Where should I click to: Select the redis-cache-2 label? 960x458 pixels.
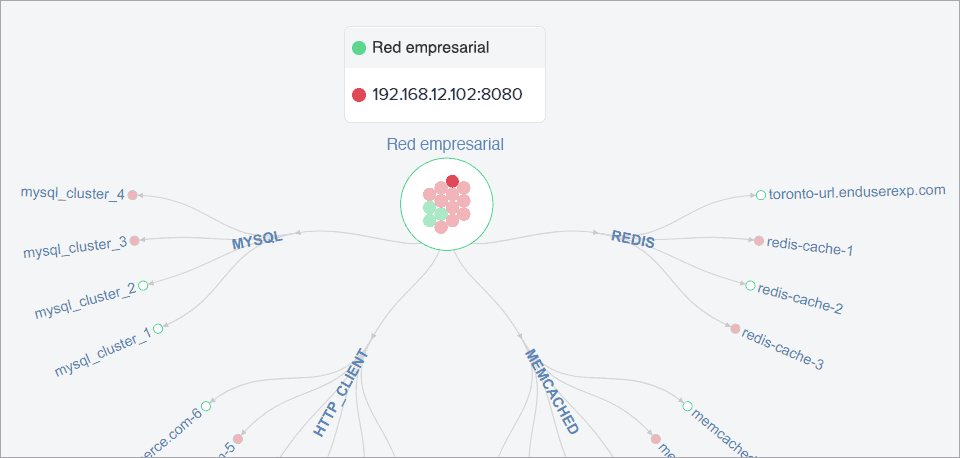(800, 299)
